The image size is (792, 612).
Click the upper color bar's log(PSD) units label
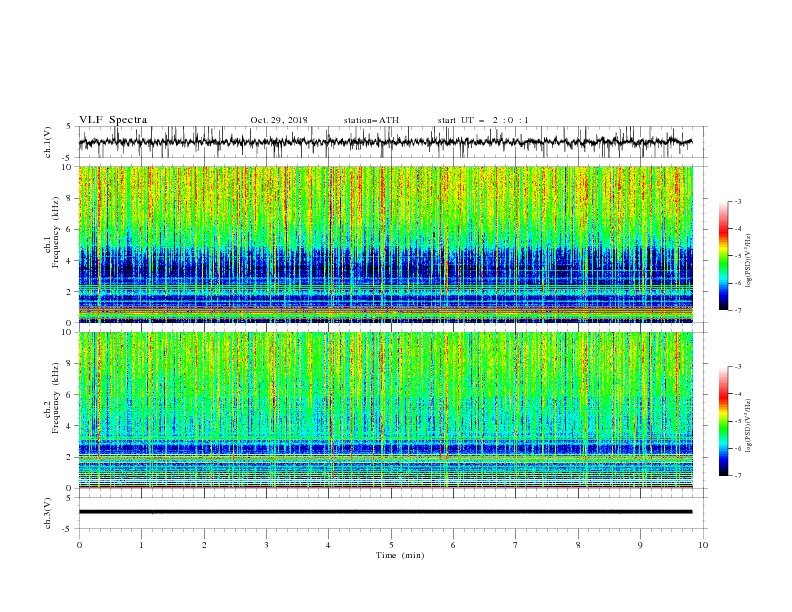[748, 261]
